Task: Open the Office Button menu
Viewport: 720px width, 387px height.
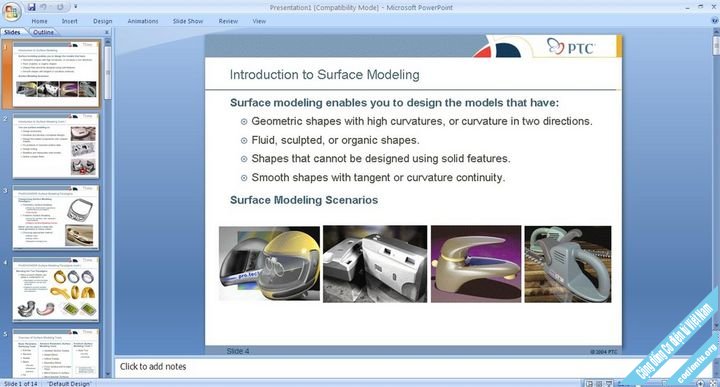Action: point(11,11)
